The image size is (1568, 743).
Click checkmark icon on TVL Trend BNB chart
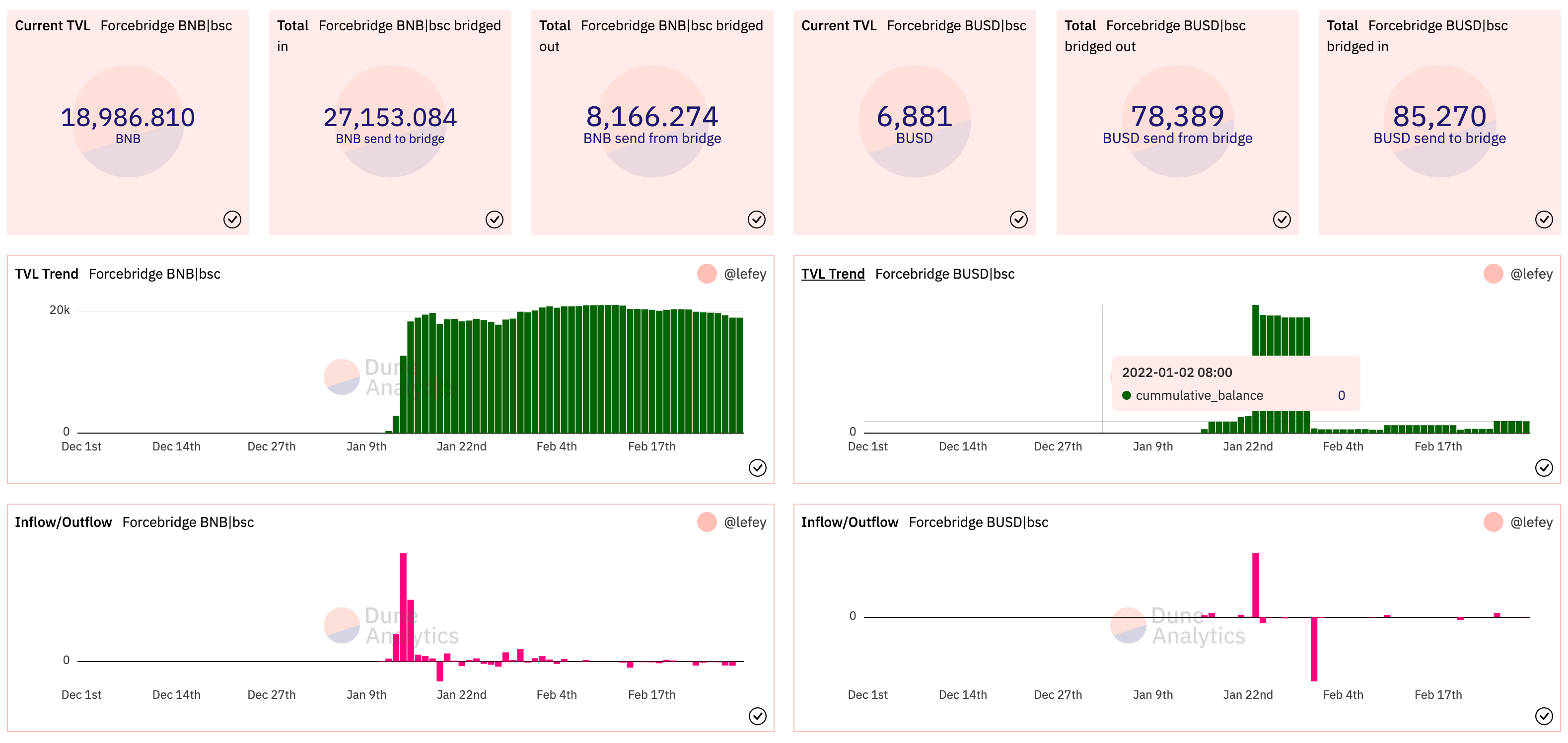pyautogui.click(x=757, y=468)
